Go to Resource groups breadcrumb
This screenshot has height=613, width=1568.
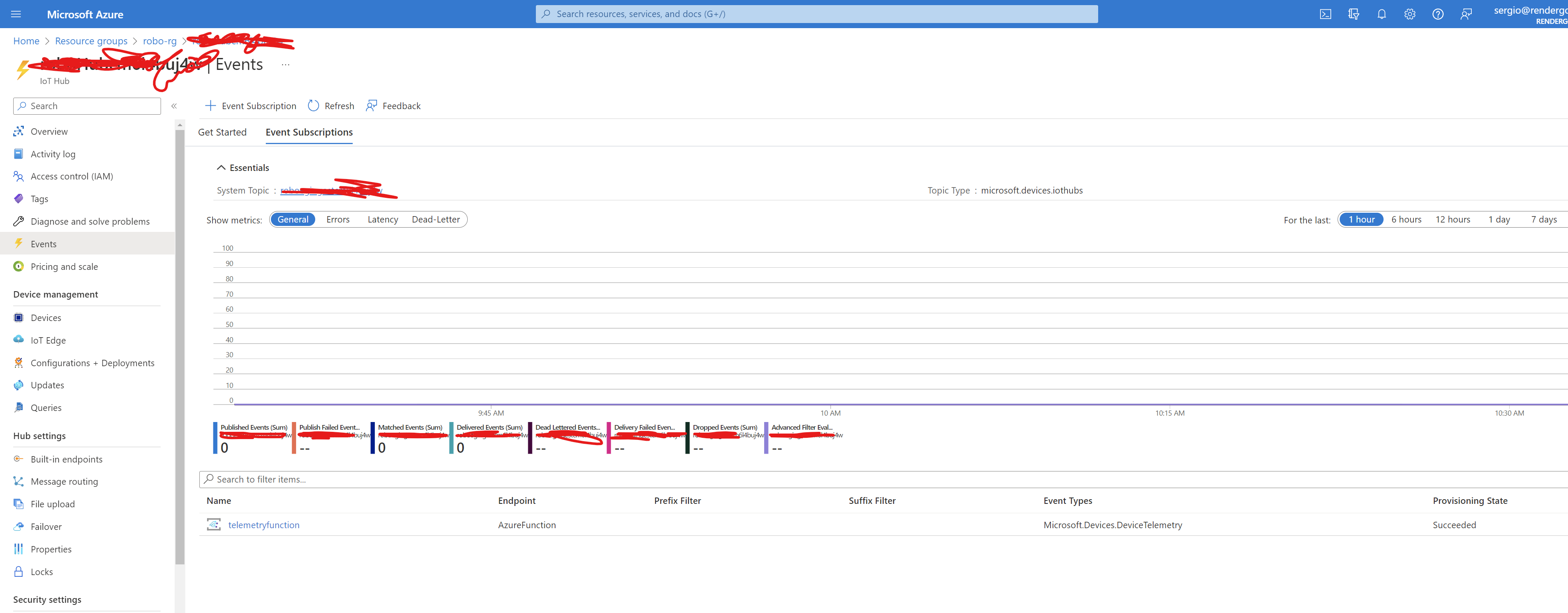tap(91, 41)
